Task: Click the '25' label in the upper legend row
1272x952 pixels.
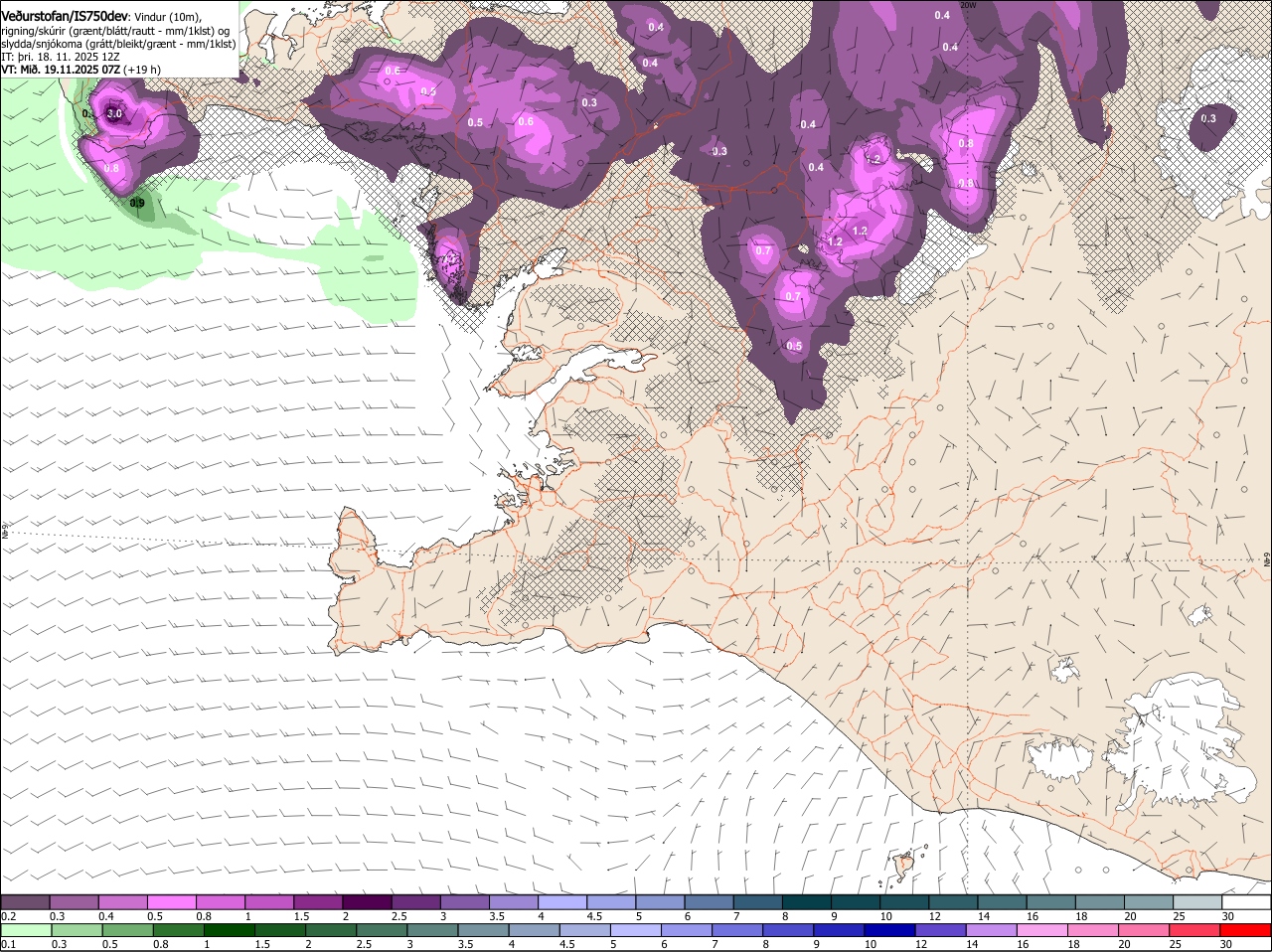Action: [x=1180, y=916]
